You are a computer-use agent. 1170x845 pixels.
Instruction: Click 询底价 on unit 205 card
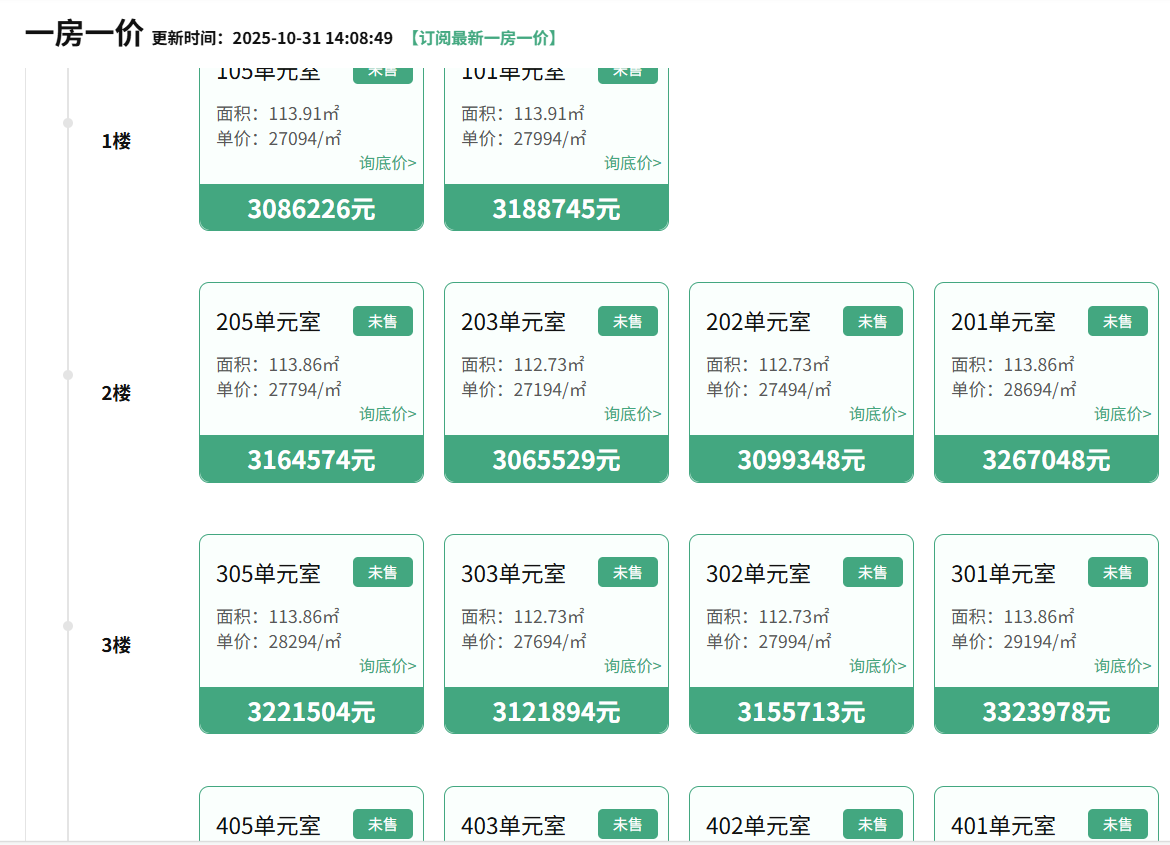point(388,414)
